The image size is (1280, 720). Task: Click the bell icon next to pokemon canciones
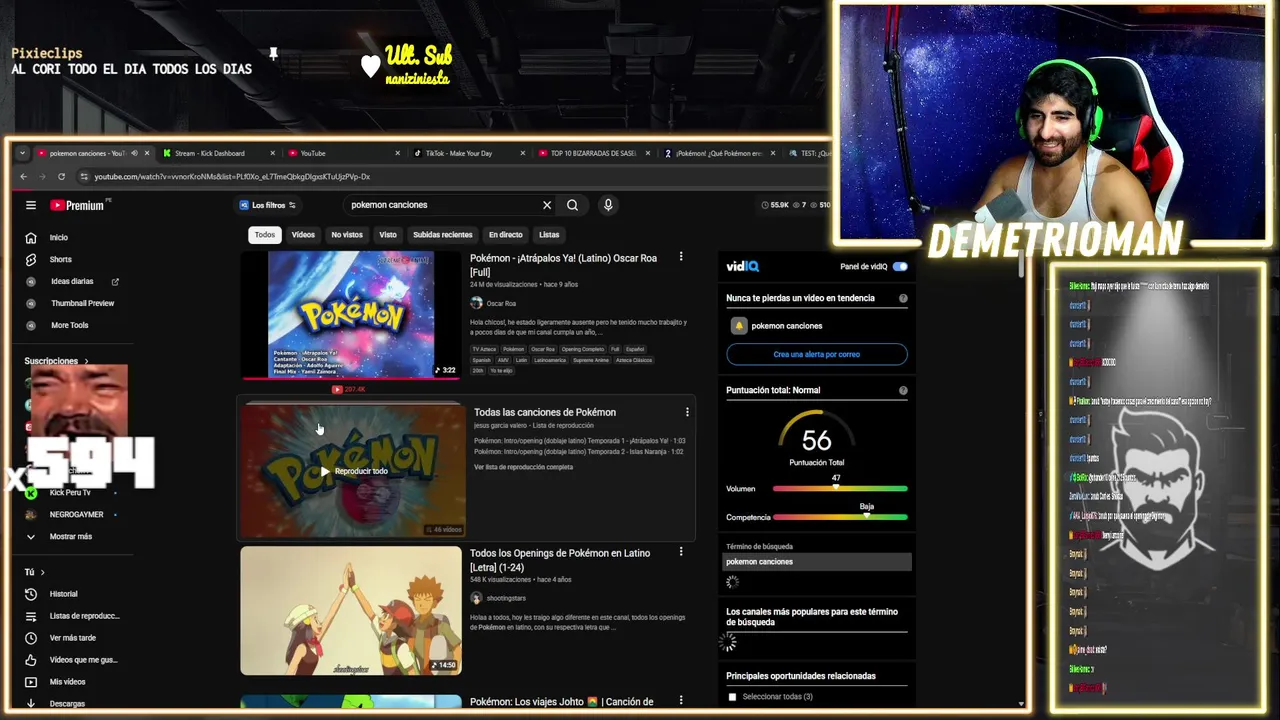[x=739, y=326]
